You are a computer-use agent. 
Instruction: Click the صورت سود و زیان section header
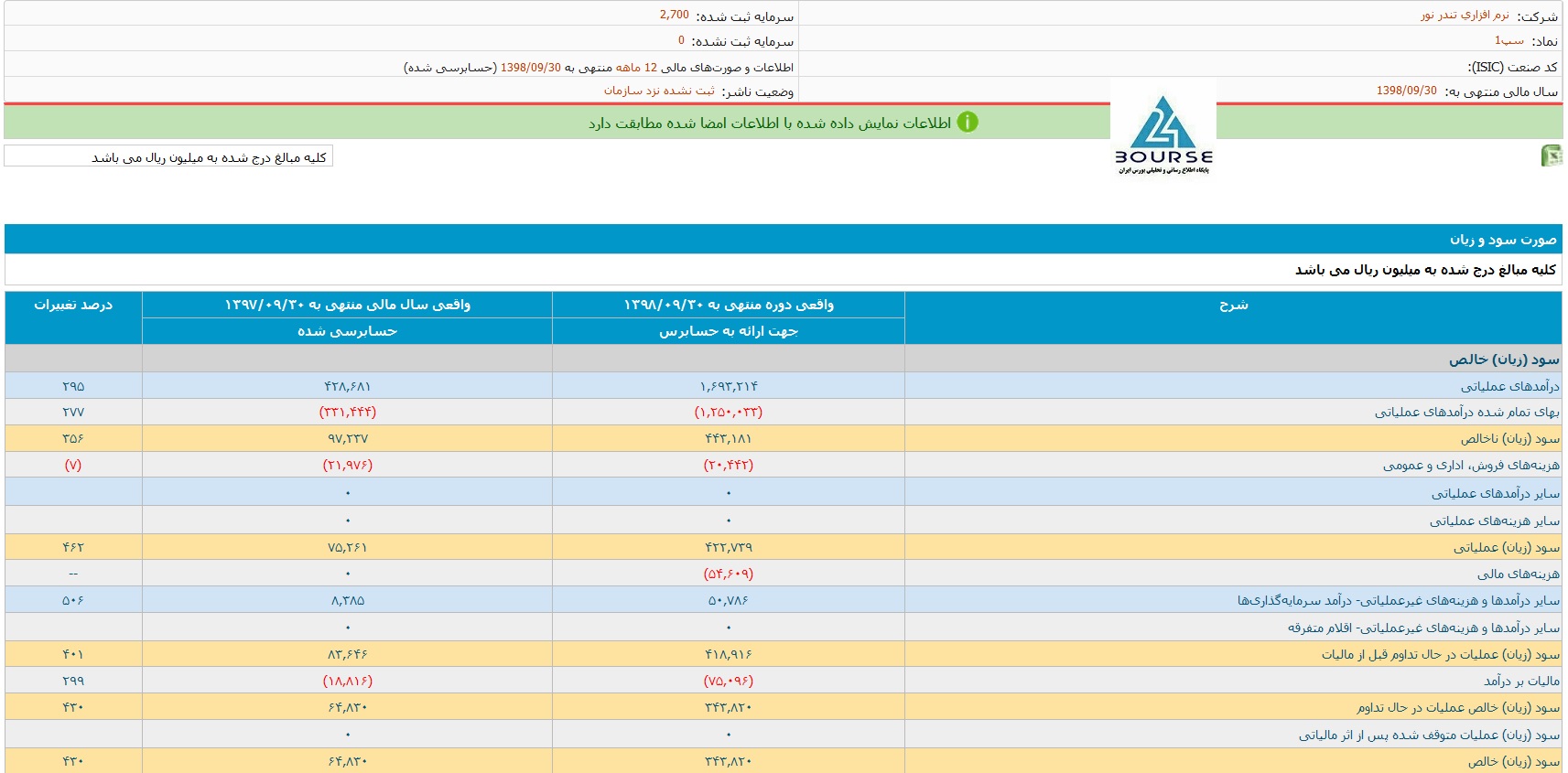tap(1502, 240)
